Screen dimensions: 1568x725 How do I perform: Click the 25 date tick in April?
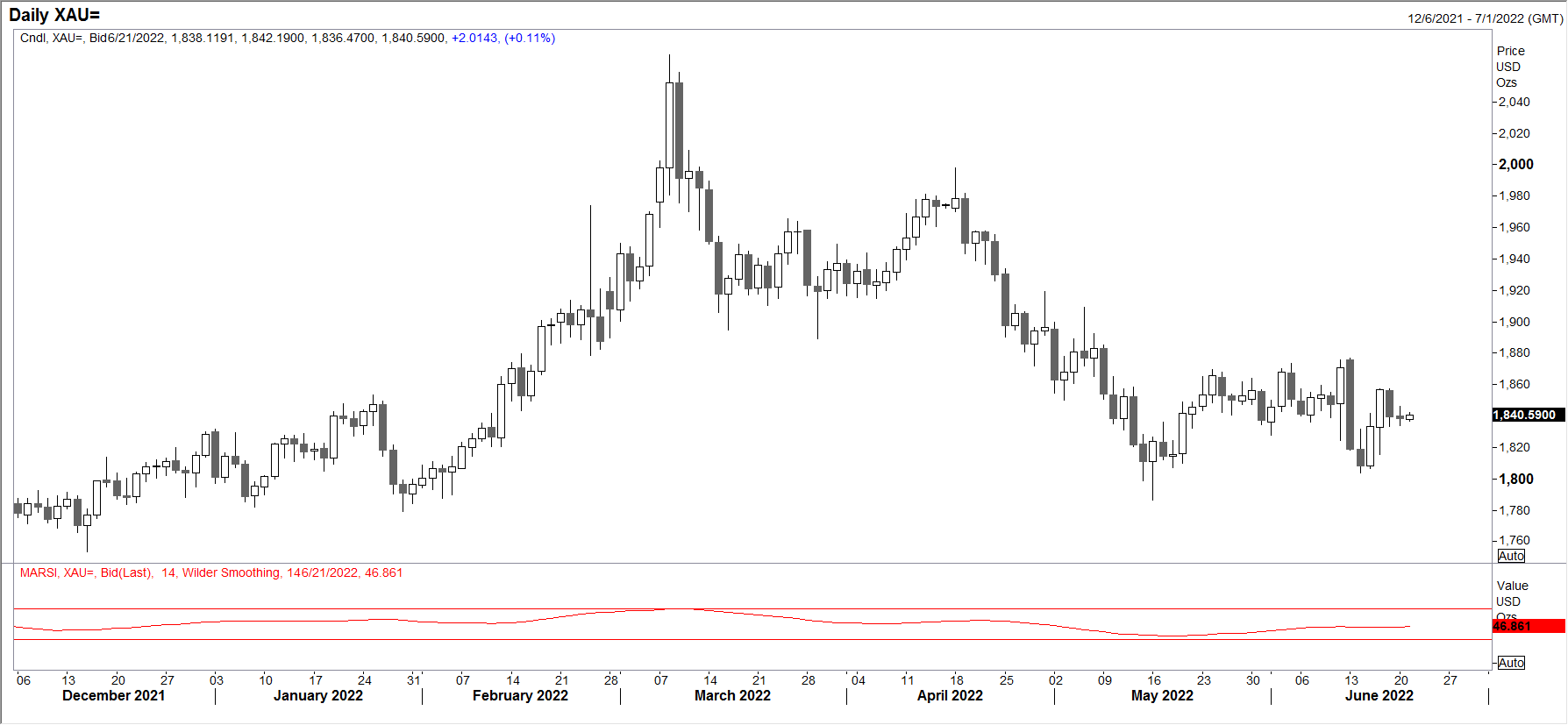pos(1007,680)
